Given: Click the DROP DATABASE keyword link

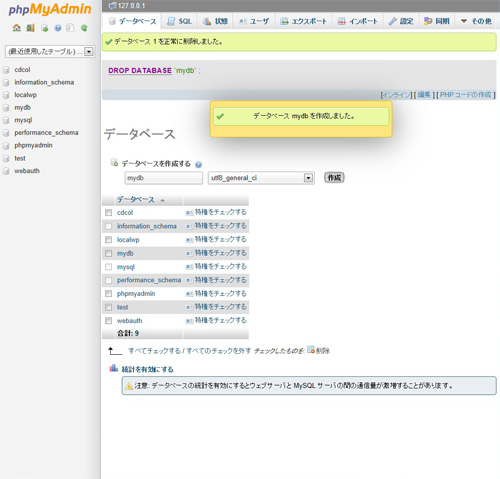Looking at the screenshot, I should pos(140,71).
